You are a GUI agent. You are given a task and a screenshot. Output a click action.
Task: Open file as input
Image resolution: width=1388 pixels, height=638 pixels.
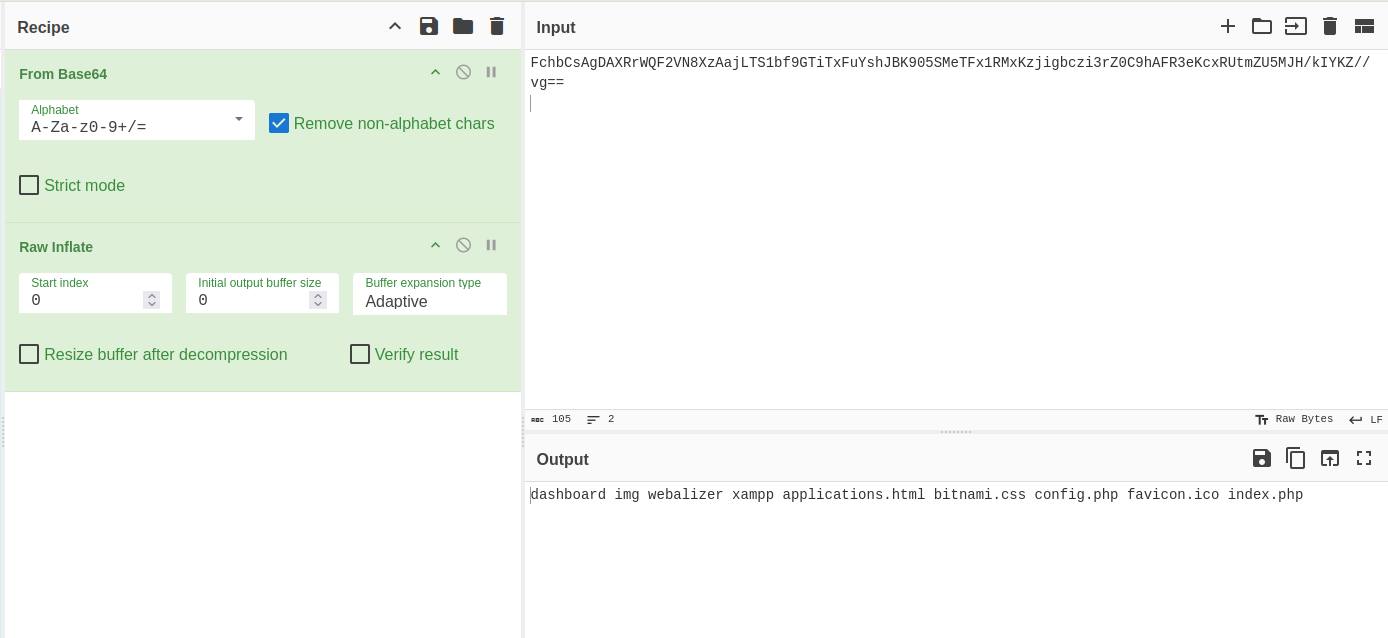pos(1296,26)
